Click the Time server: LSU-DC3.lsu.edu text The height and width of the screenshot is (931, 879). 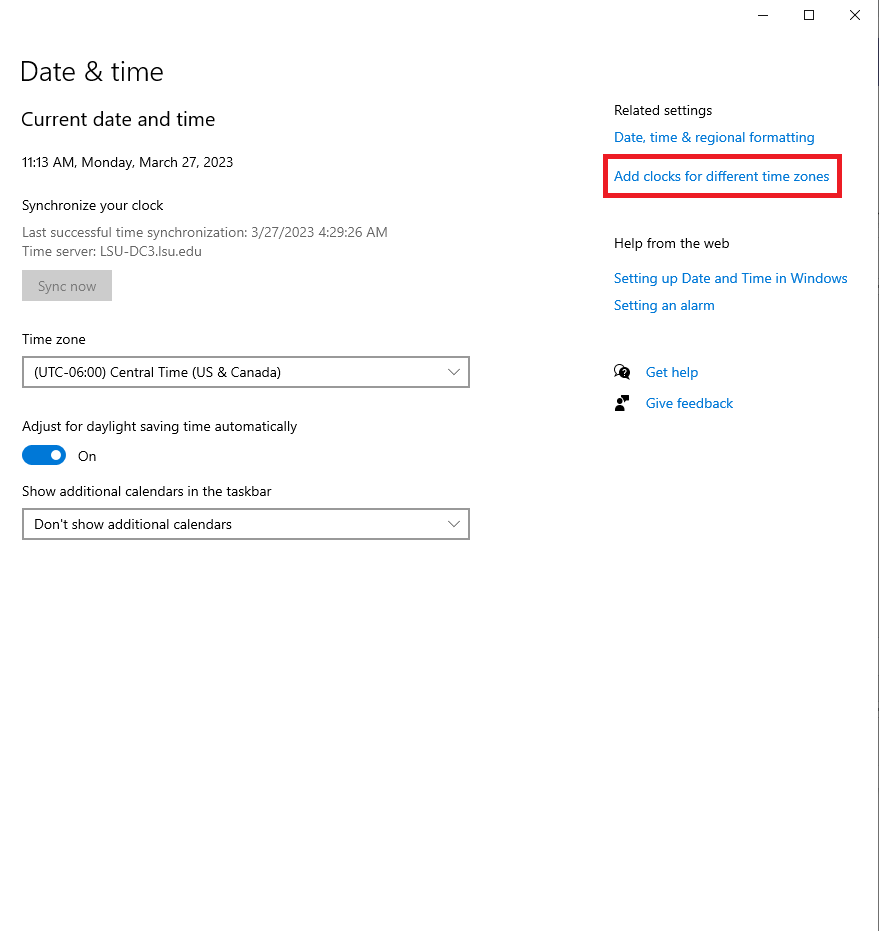tap(112, 251)
